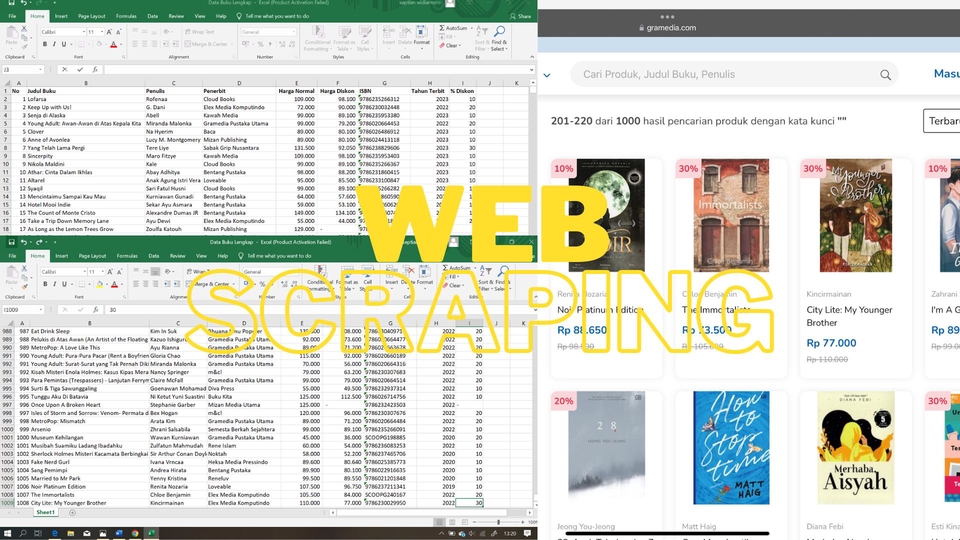Screen dimensions: 960x540
Task: Open File Explorer from the taskbar
Action: pyautogui.click(x=70, y=533)
